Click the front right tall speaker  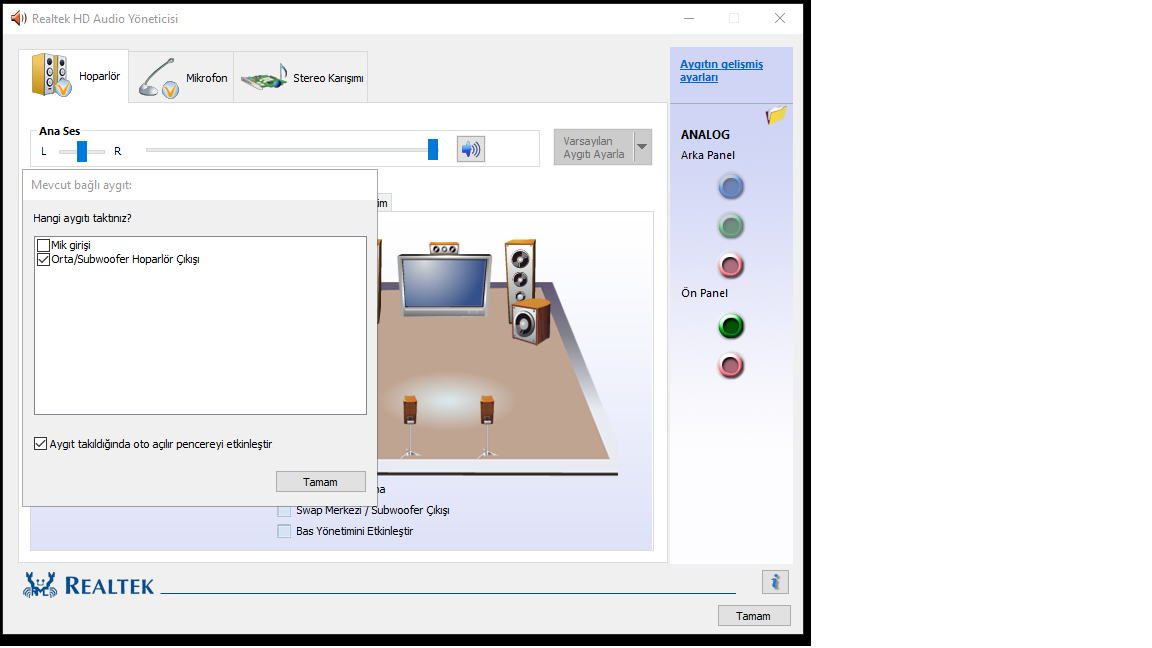tap(520, 270)
